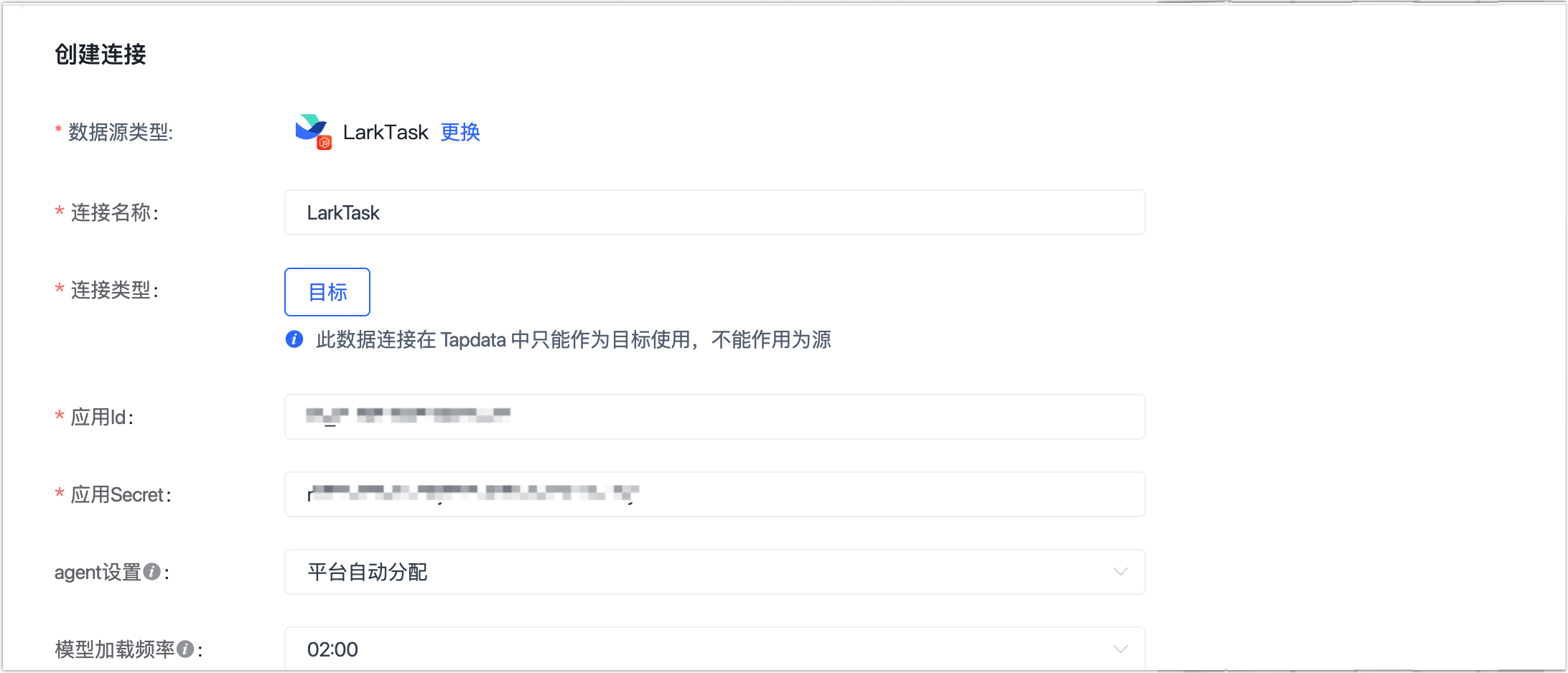Focus the 连接名称 input containing LarkTask
This screenshot has height=673, width=1568.
point(714,212)
